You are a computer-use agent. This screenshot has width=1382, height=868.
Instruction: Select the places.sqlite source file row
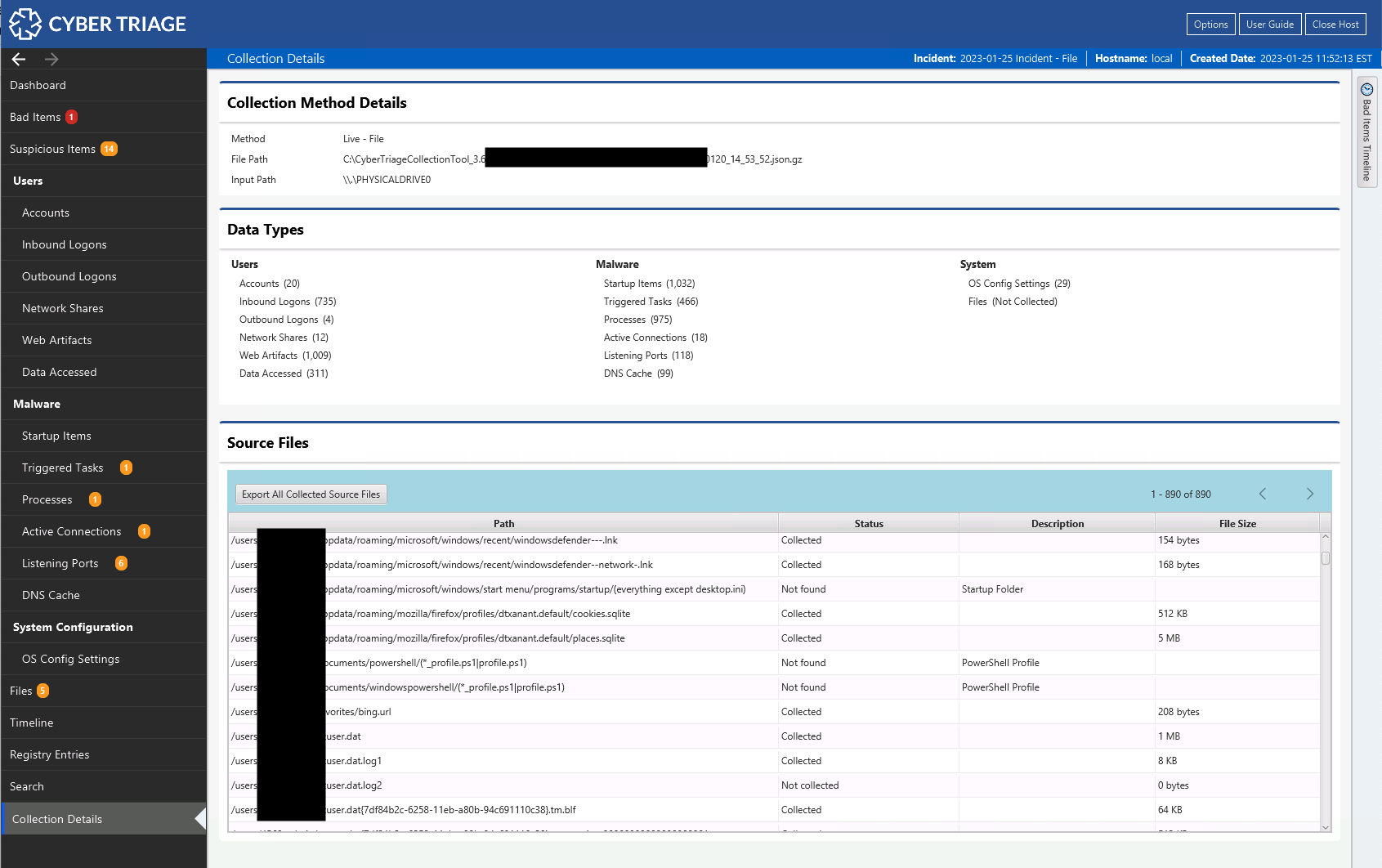[774, 638]
